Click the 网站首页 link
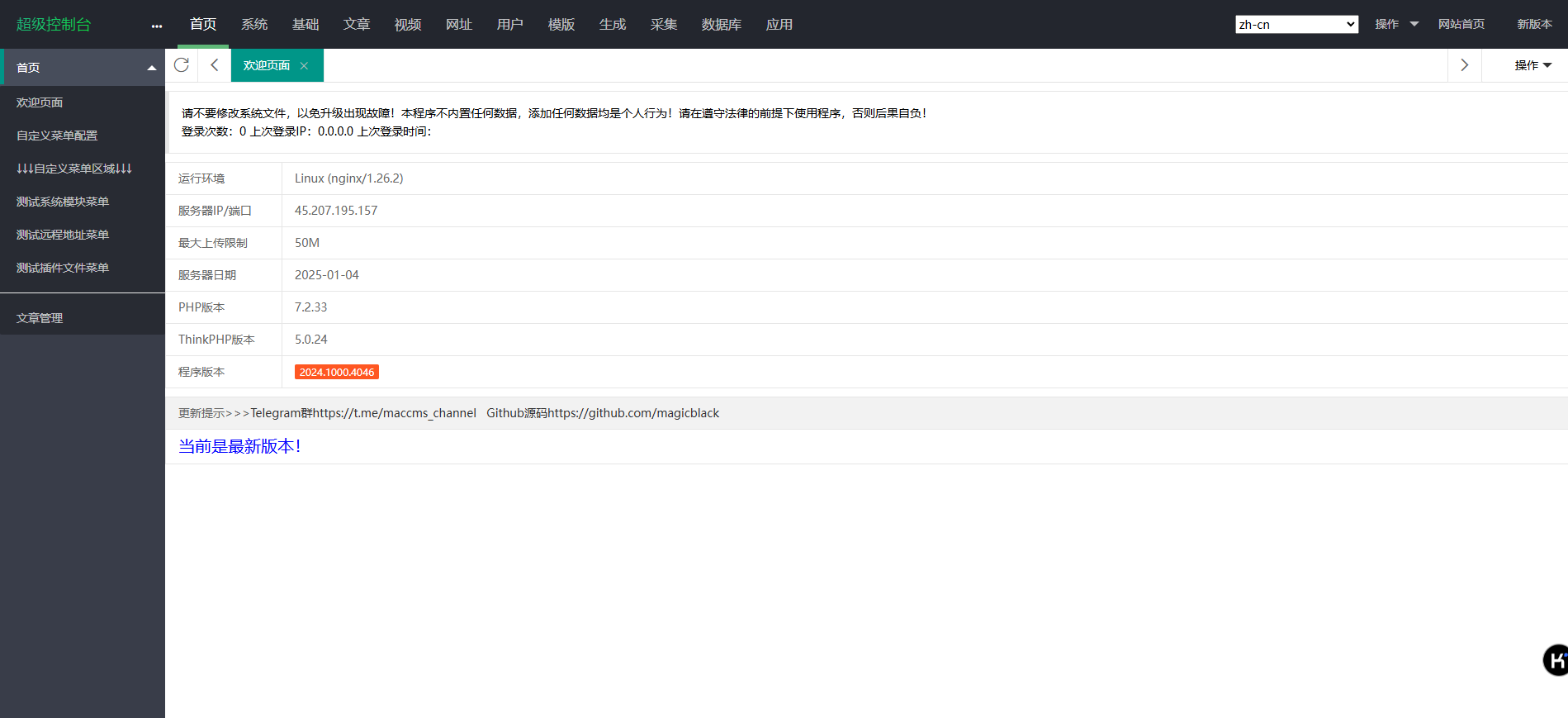Screen dimensions: 1568x718 pyautogui.click(x=1461, y=25)
